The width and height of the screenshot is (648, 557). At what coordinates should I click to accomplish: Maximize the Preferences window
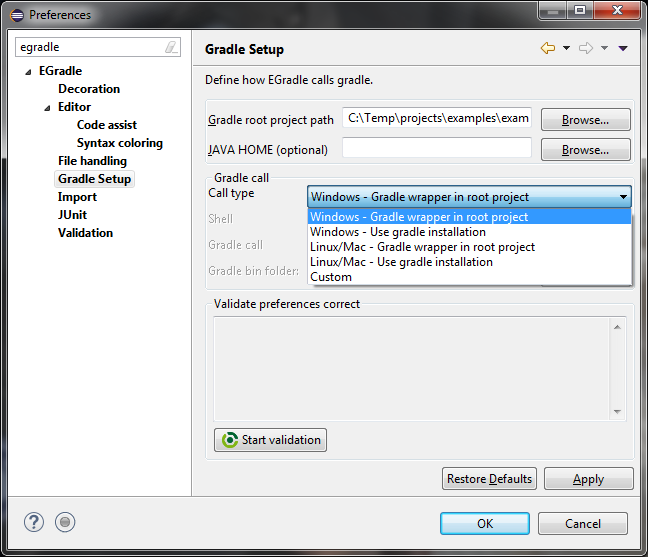pyautogui.click(x=580, y=10)
